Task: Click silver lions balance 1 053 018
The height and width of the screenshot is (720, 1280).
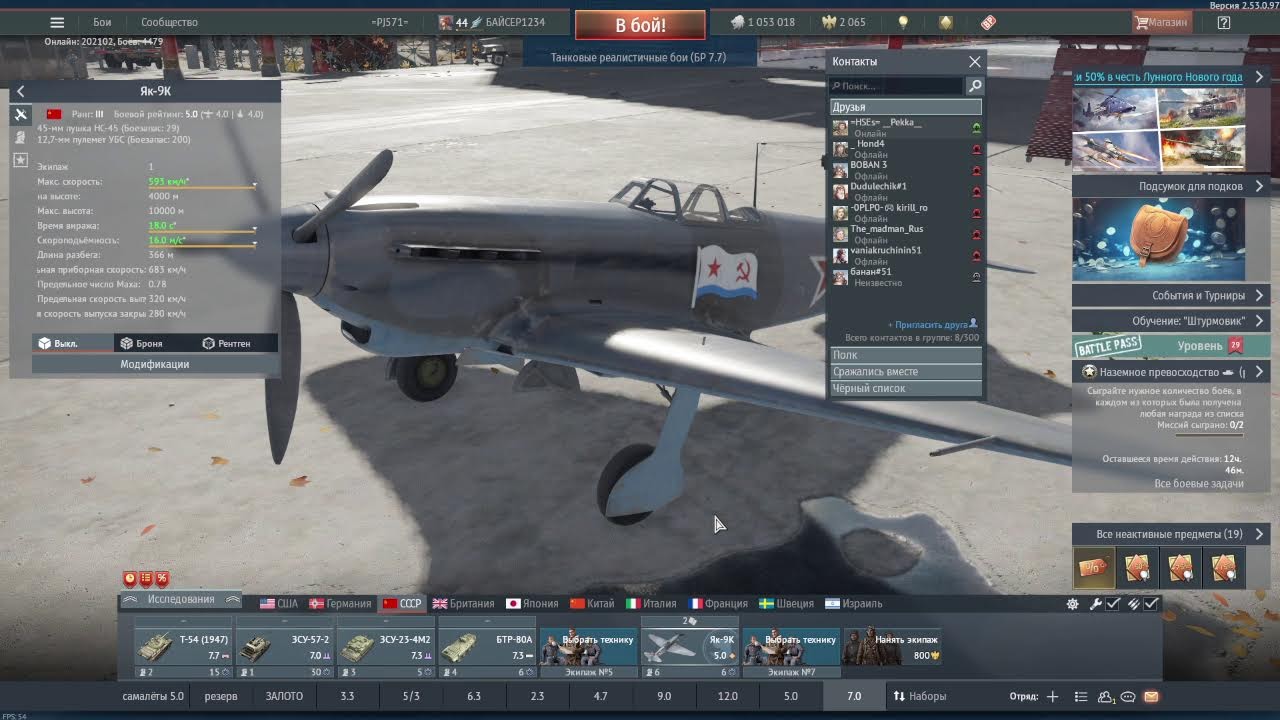Action: [x=763, y=22]
